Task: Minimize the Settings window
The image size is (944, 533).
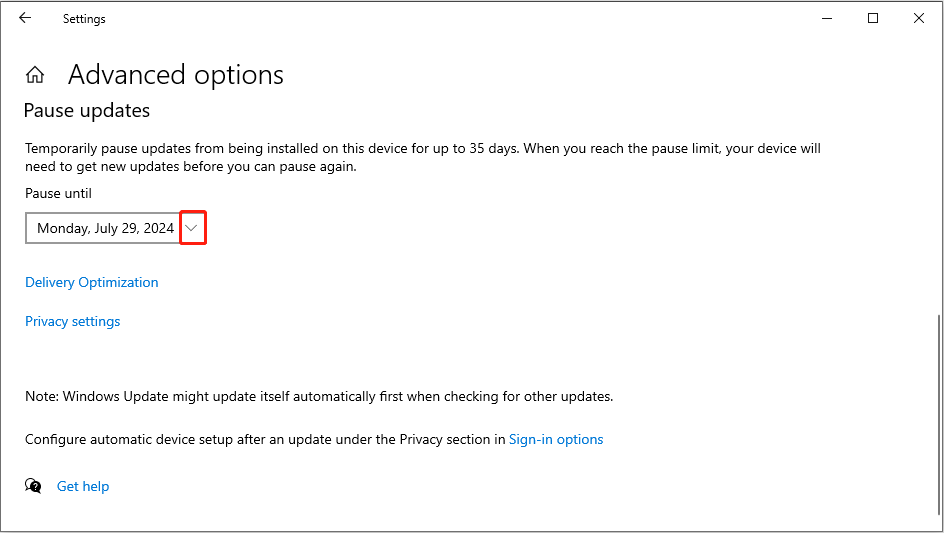Action: coord(827,18)
